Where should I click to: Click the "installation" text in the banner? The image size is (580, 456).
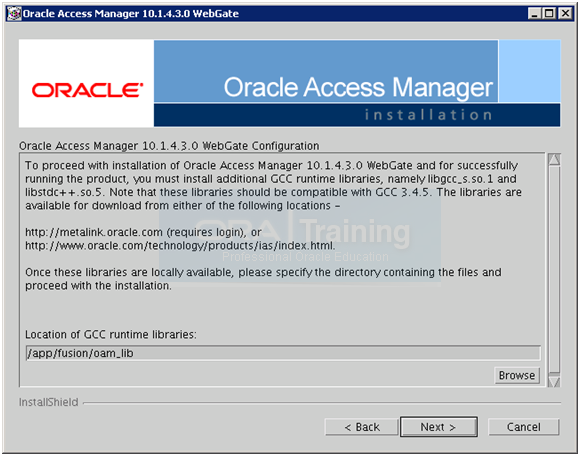click(x=428, y=115)
